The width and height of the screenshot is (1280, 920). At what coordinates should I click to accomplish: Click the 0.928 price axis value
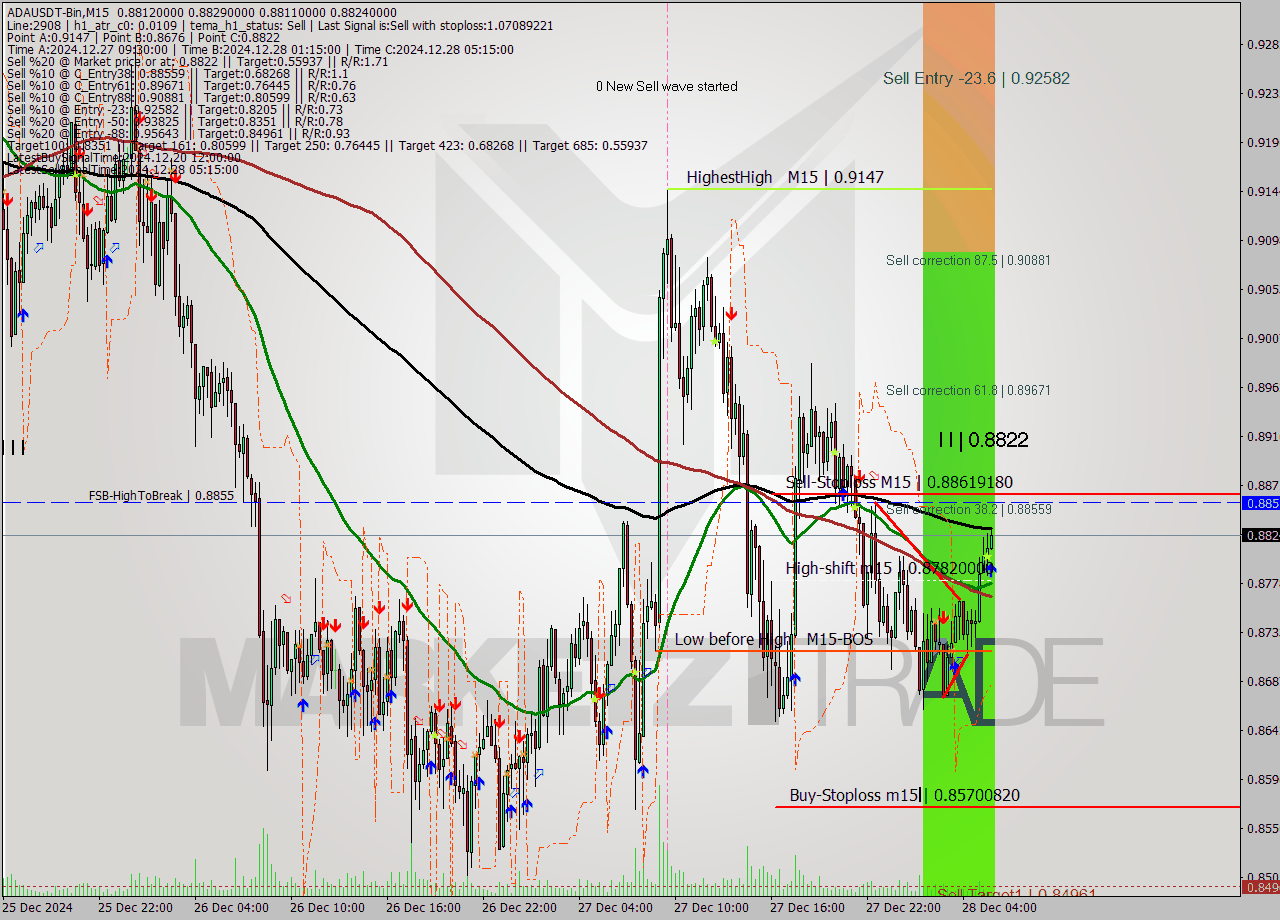(x=1262, y=44)
